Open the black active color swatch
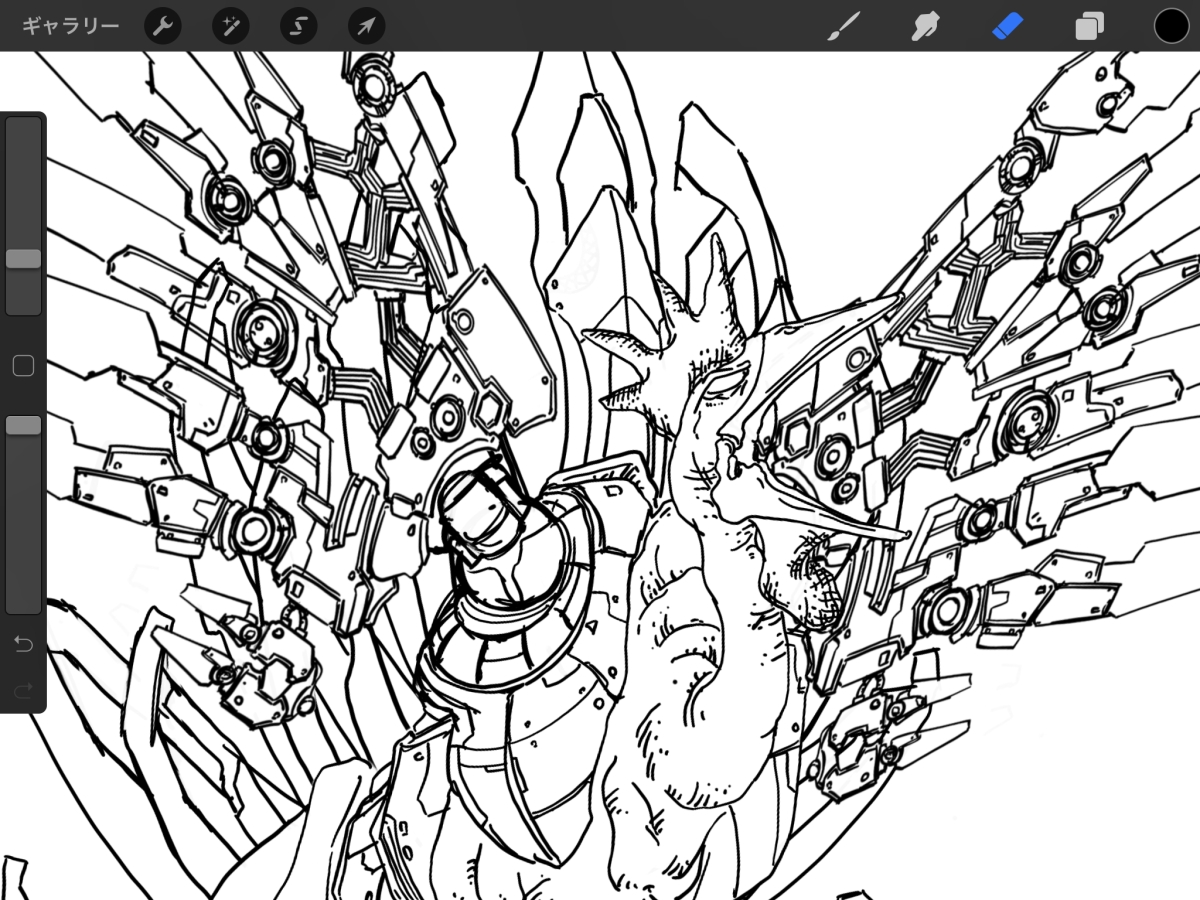Image resolution: width=1200 pixels, height=900 pixels. pyautogui.click(x=1171, y=26)
